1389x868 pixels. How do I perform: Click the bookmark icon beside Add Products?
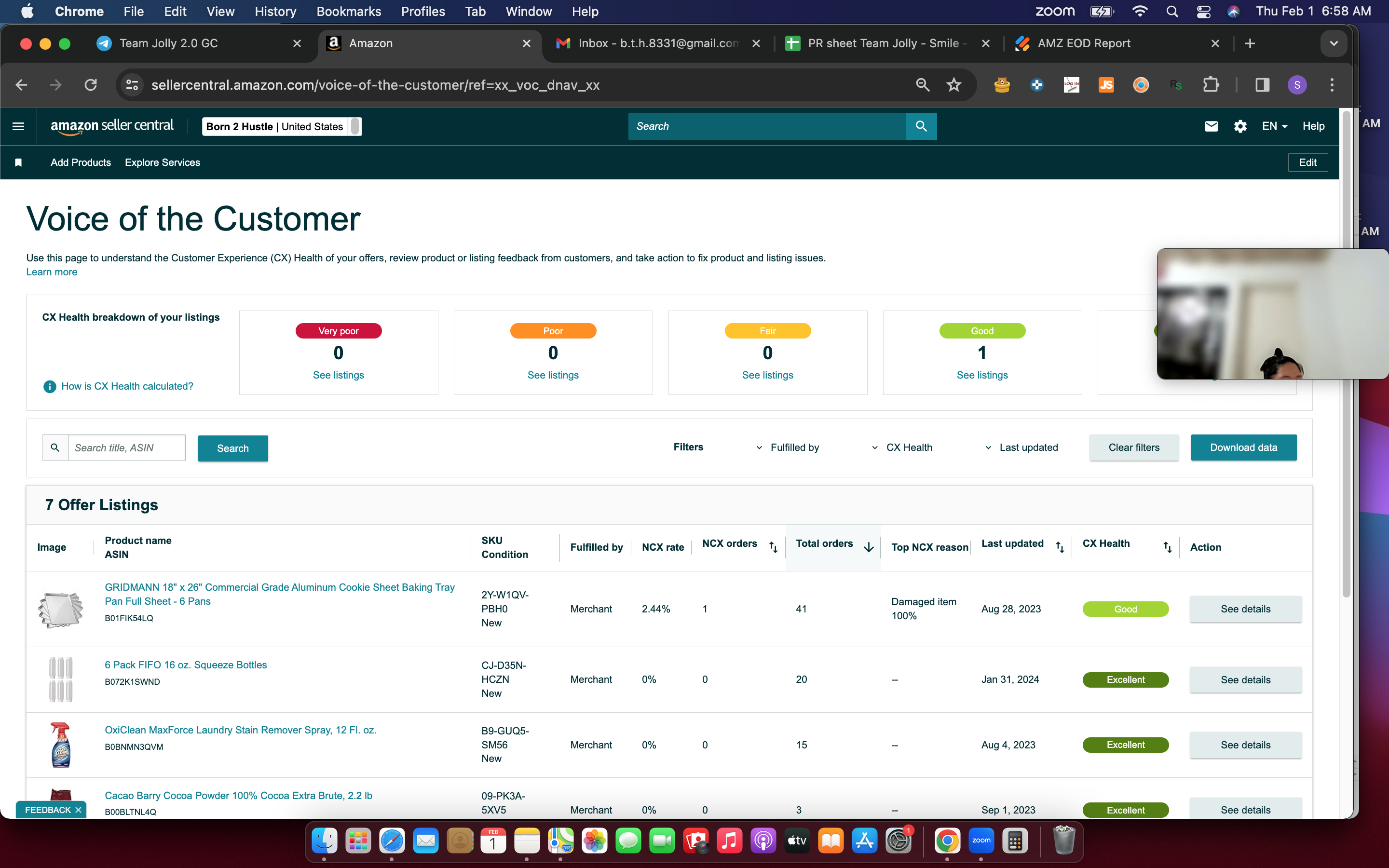[18, 163]
